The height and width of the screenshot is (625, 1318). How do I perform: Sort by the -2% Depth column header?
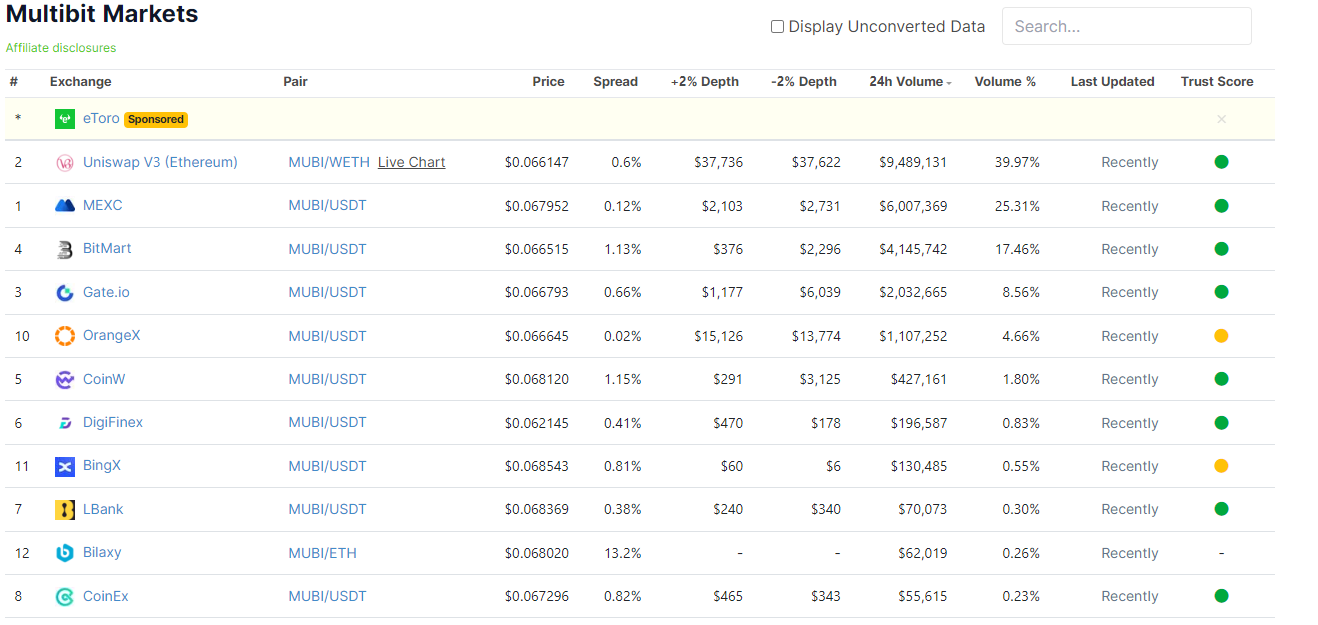click(x=804, y=82)
